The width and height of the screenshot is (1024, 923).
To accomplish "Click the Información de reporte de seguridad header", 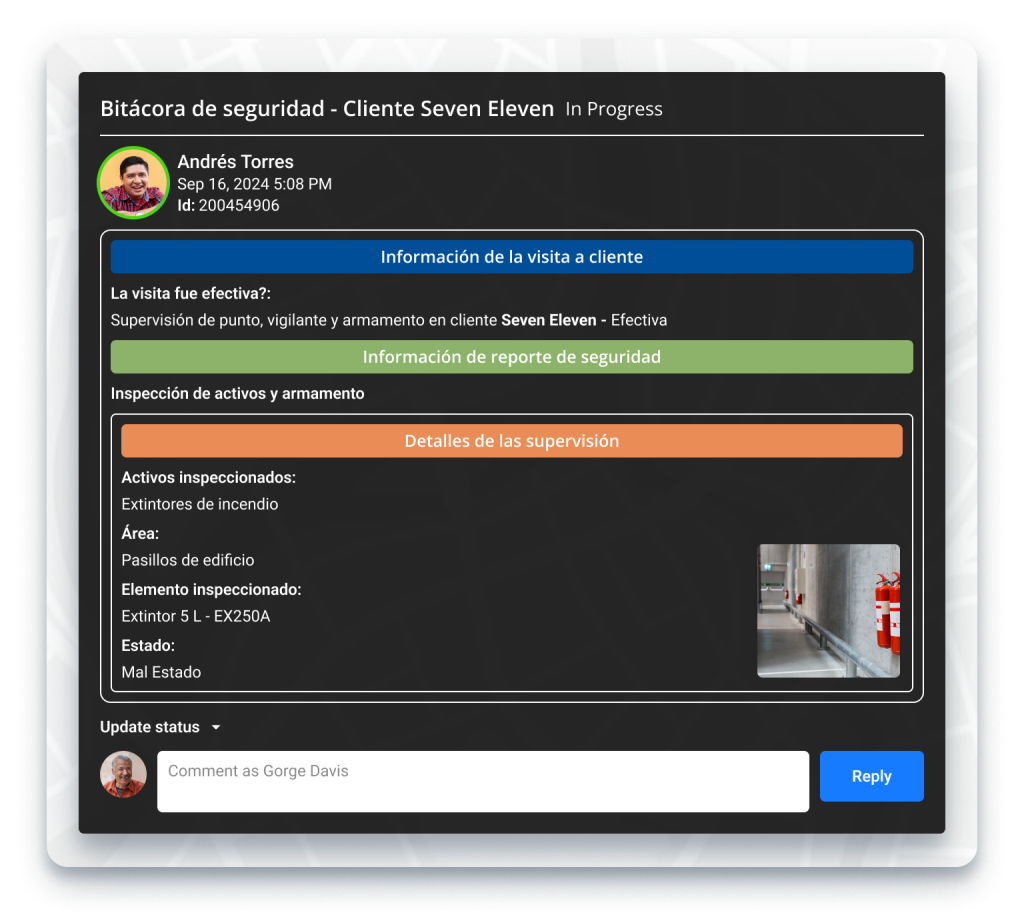I will click(x=511, y=357).
